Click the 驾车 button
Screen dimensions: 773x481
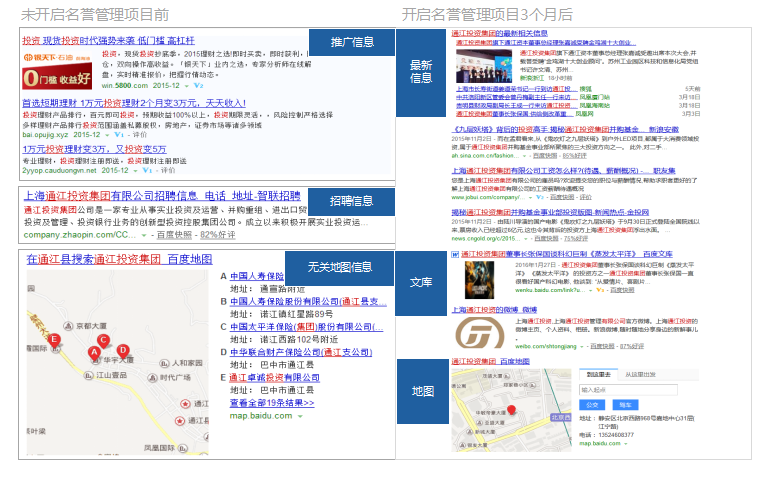coord(625,405)
